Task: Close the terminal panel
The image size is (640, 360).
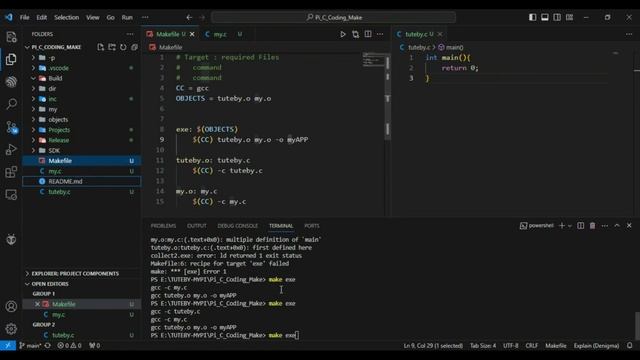Action: pos(629,226)
